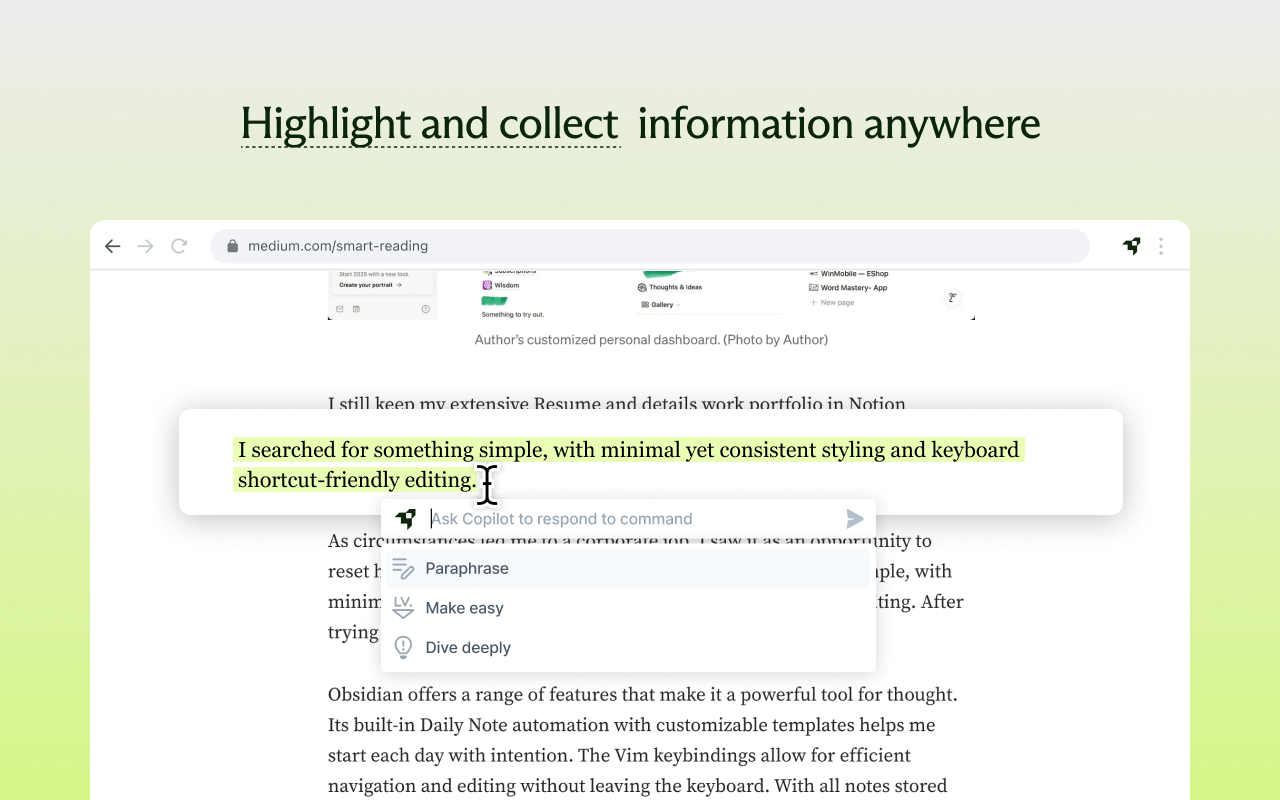Click the browser forward arrow
Screen dimensions: 1280x800
pos(146,246)
